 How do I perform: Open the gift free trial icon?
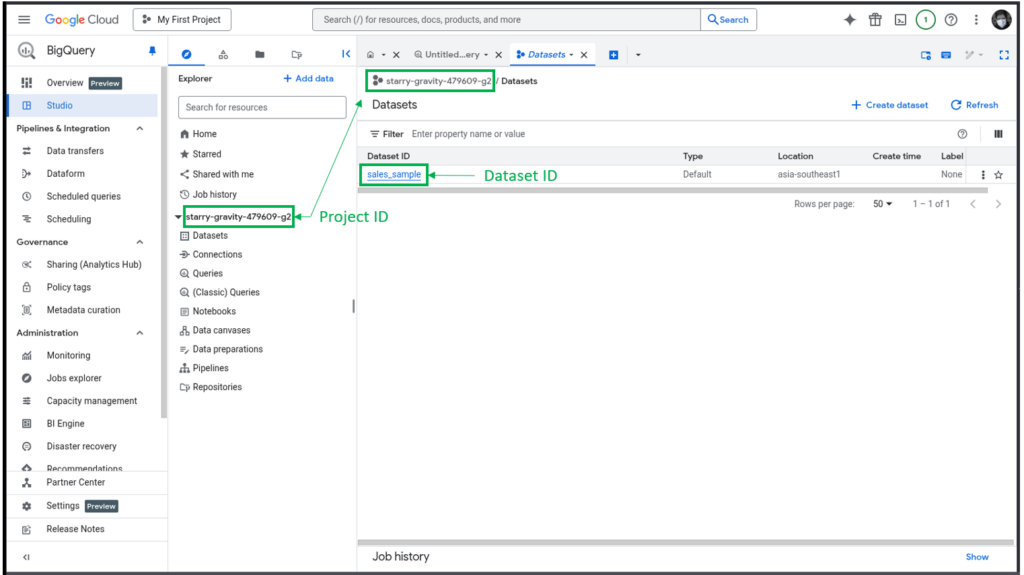[x=875, y=20]
